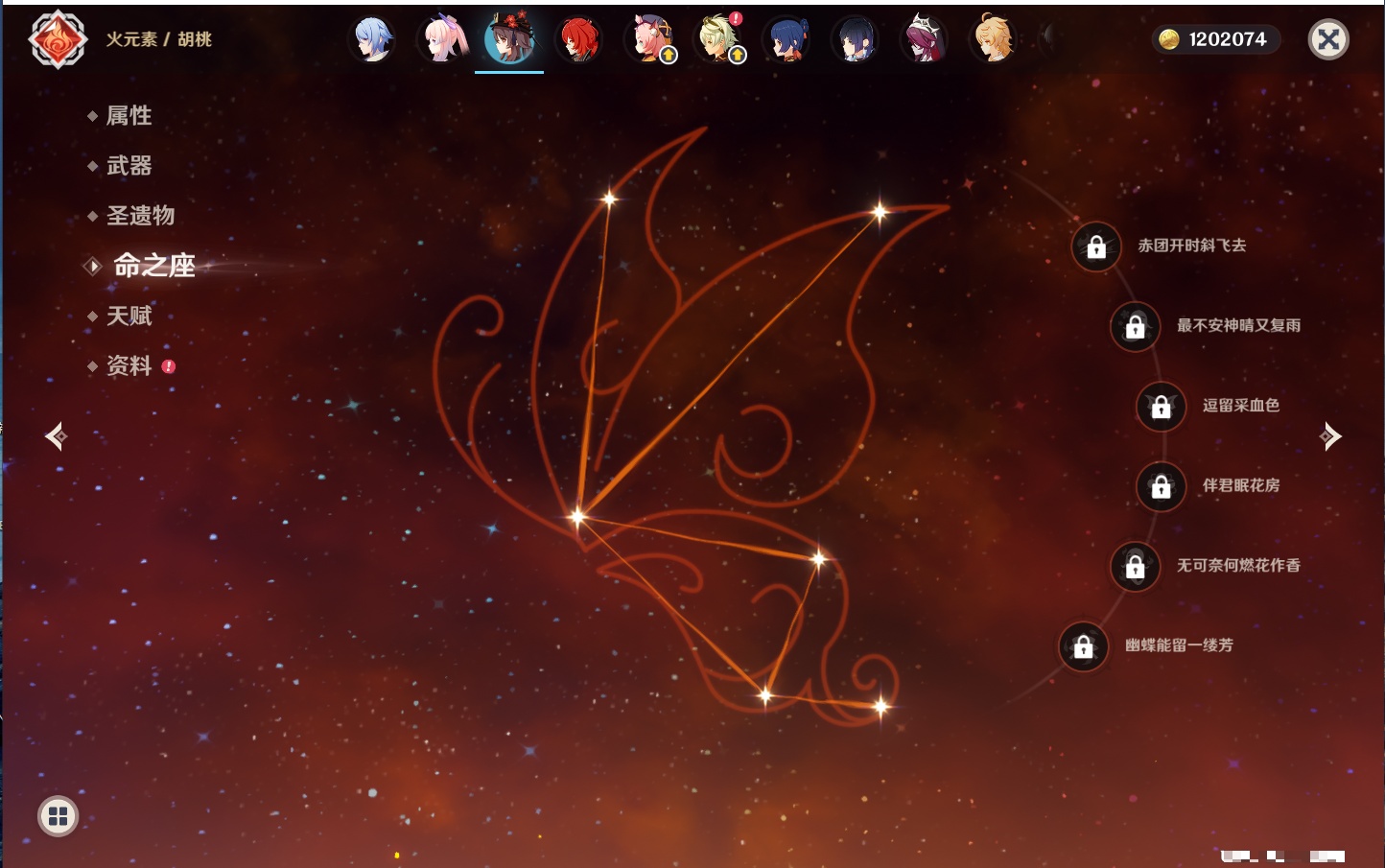Switch to red-haired Diluc avatar
The width and height of the screenshot is (1385, 868).
click(578, 40)
